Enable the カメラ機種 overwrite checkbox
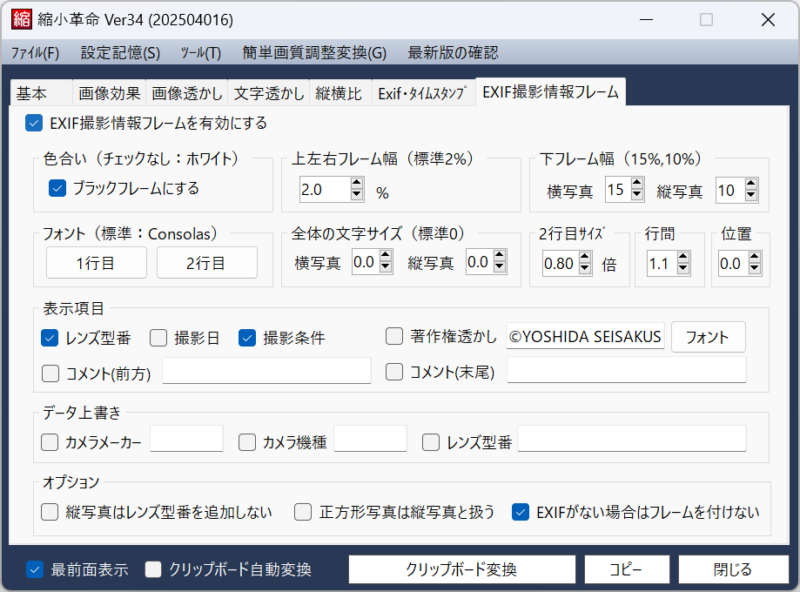Screen dimensions: 800x592 coord(247,442)
